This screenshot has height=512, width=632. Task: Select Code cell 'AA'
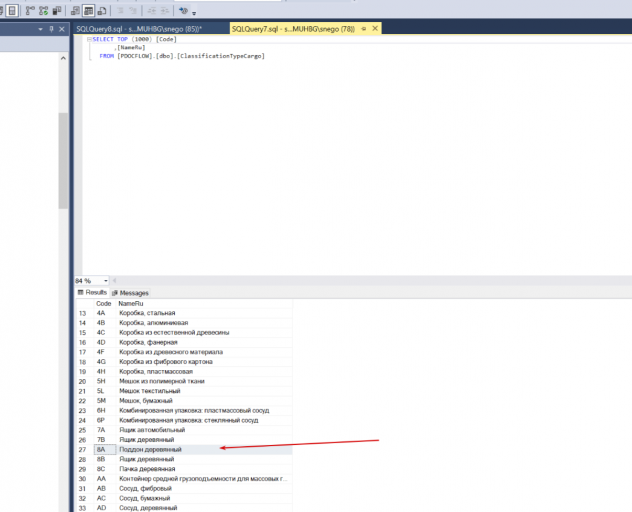(105, 479)
